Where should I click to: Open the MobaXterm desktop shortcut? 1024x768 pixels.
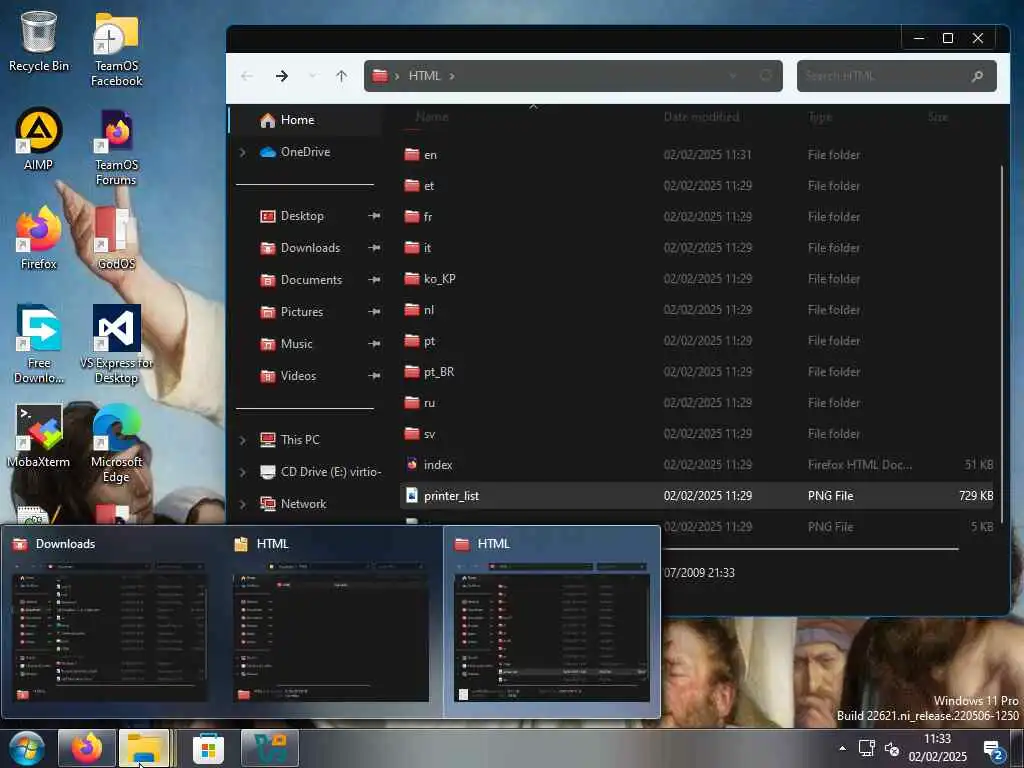[x=39, y=436]
